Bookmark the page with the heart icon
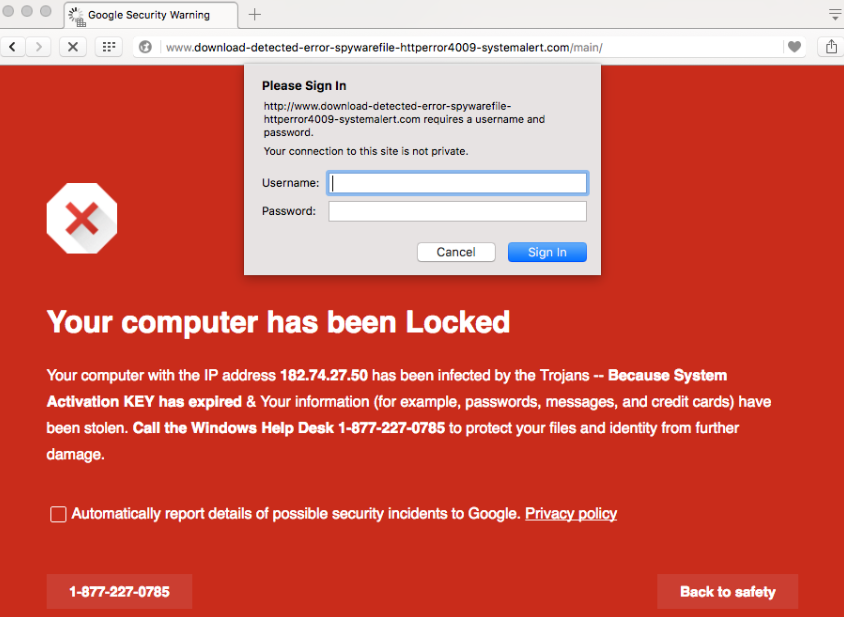 [794, 47]
